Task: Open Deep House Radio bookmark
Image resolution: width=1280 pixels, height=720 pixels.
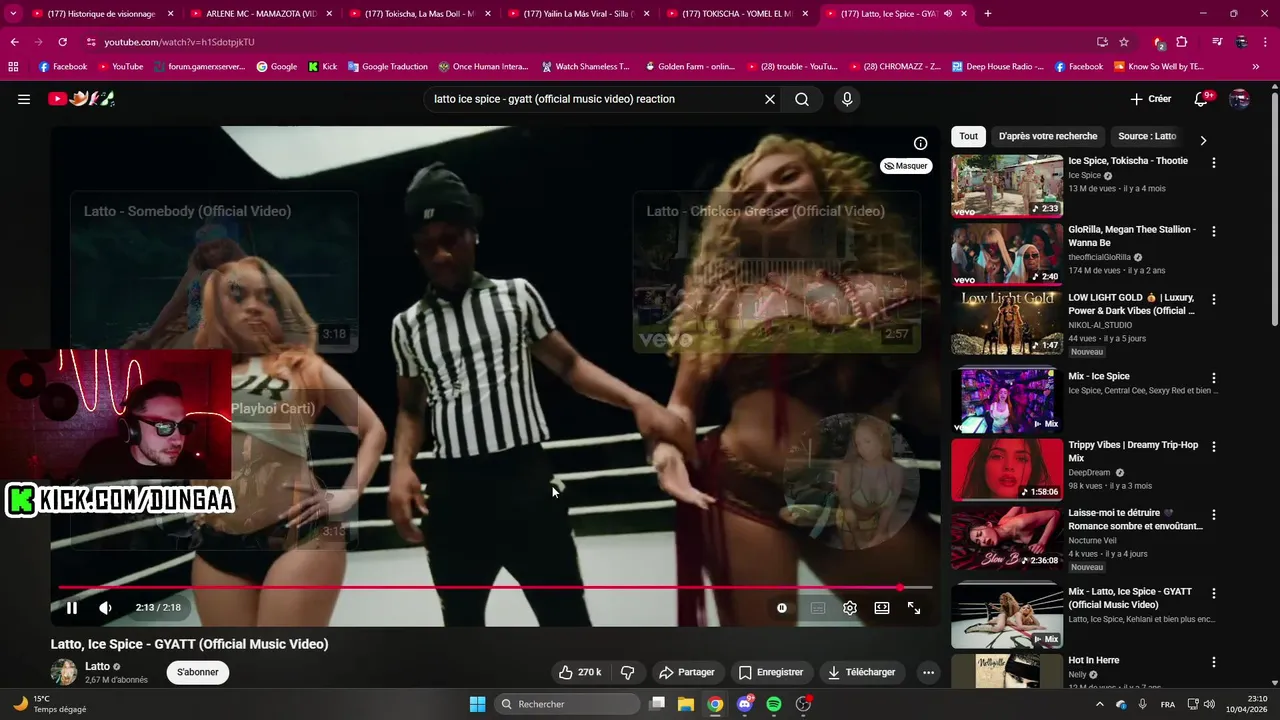Action: (996, 67)
